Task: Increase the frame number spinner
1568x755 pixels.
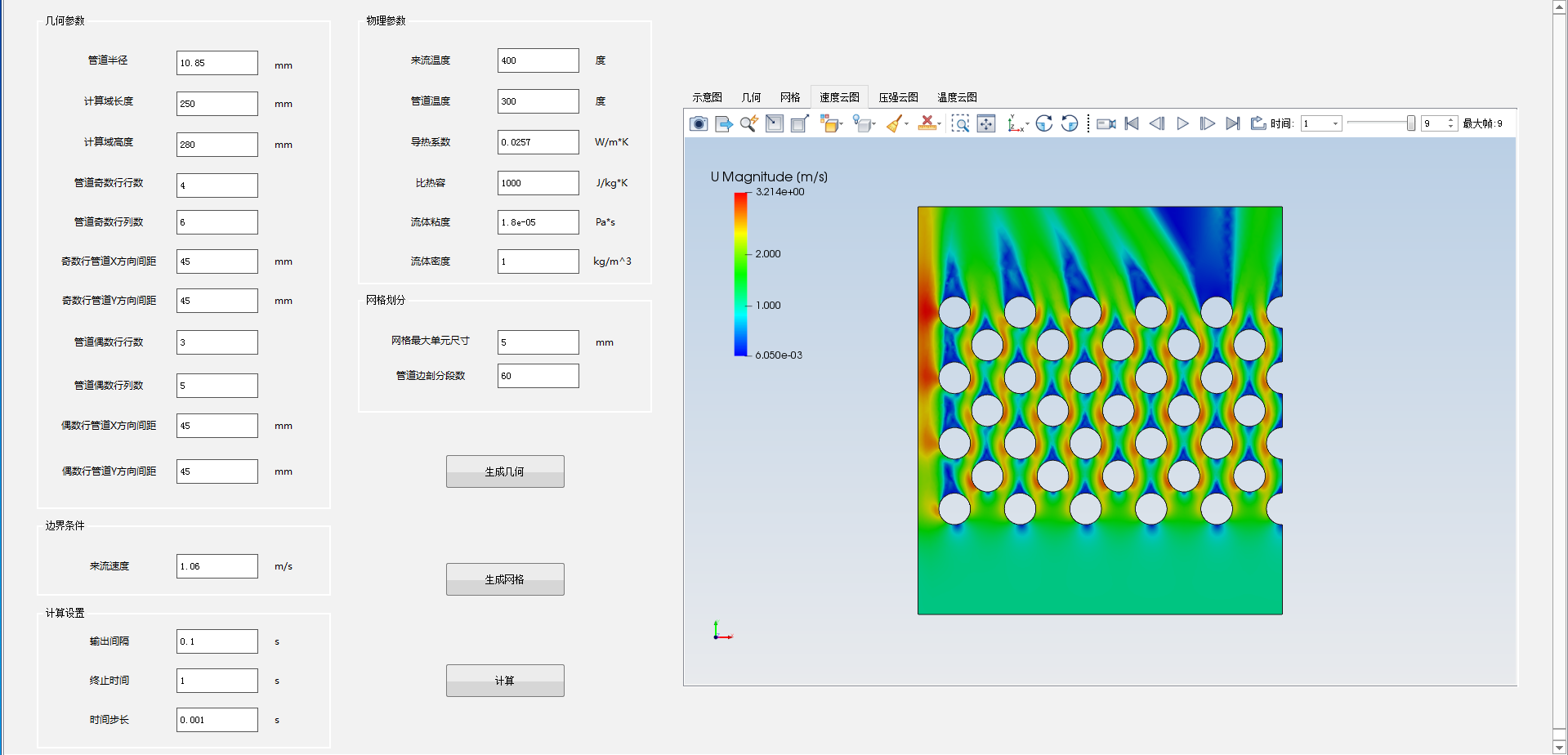Action: tap(1451, 120)
